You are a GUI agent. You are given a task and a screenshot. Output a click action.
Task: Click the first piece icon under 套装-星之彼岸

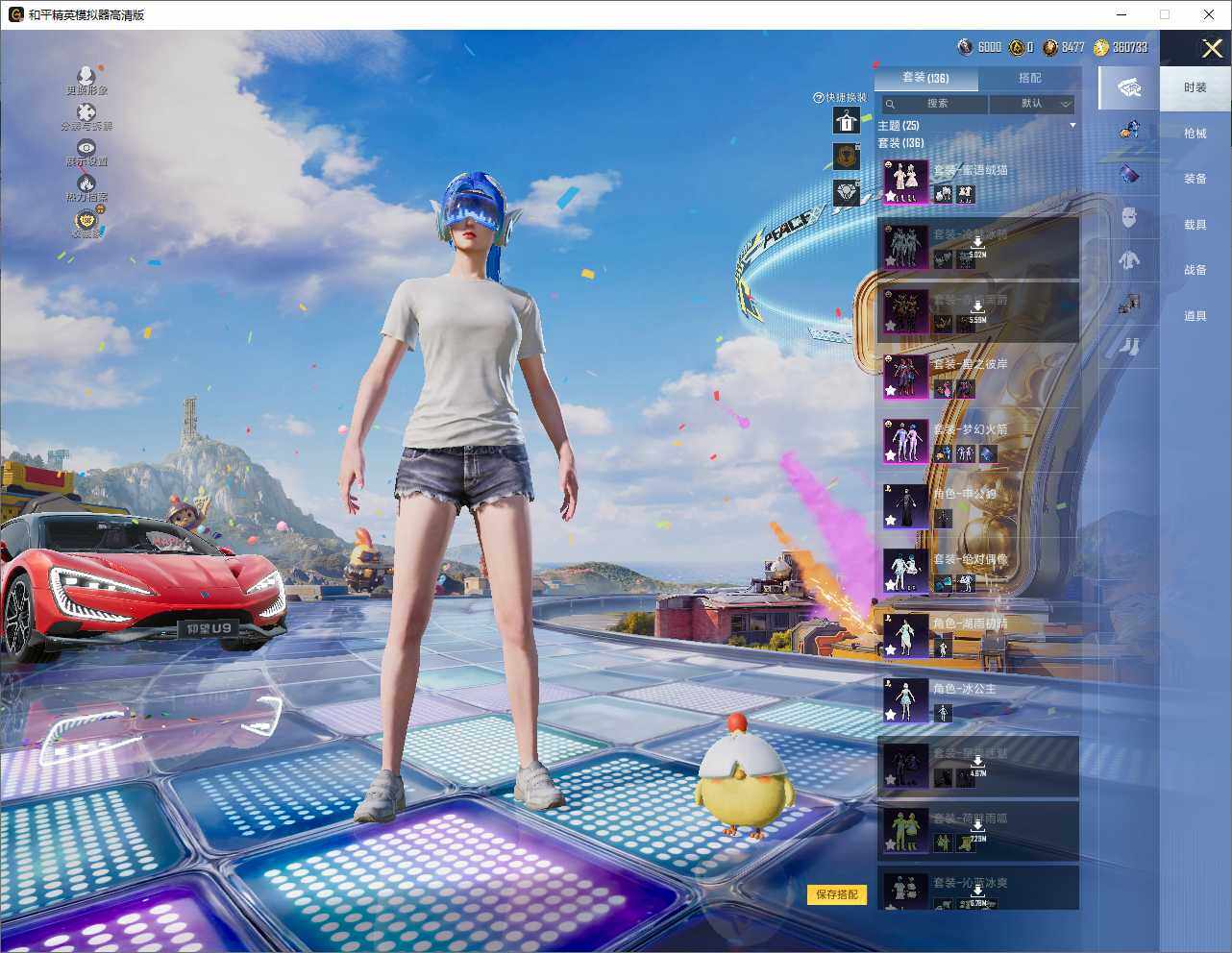(943, 389)
